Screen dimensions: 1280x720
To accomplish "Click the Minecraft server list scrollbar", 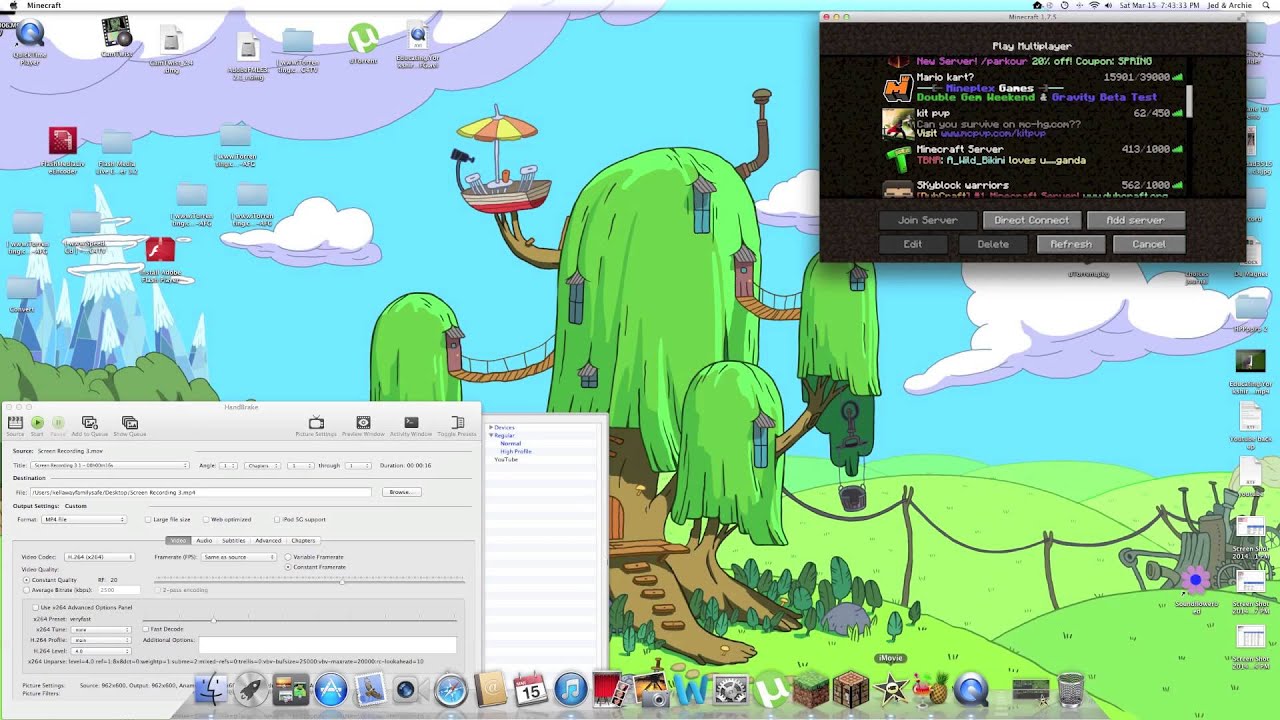I will [1189, 100].
